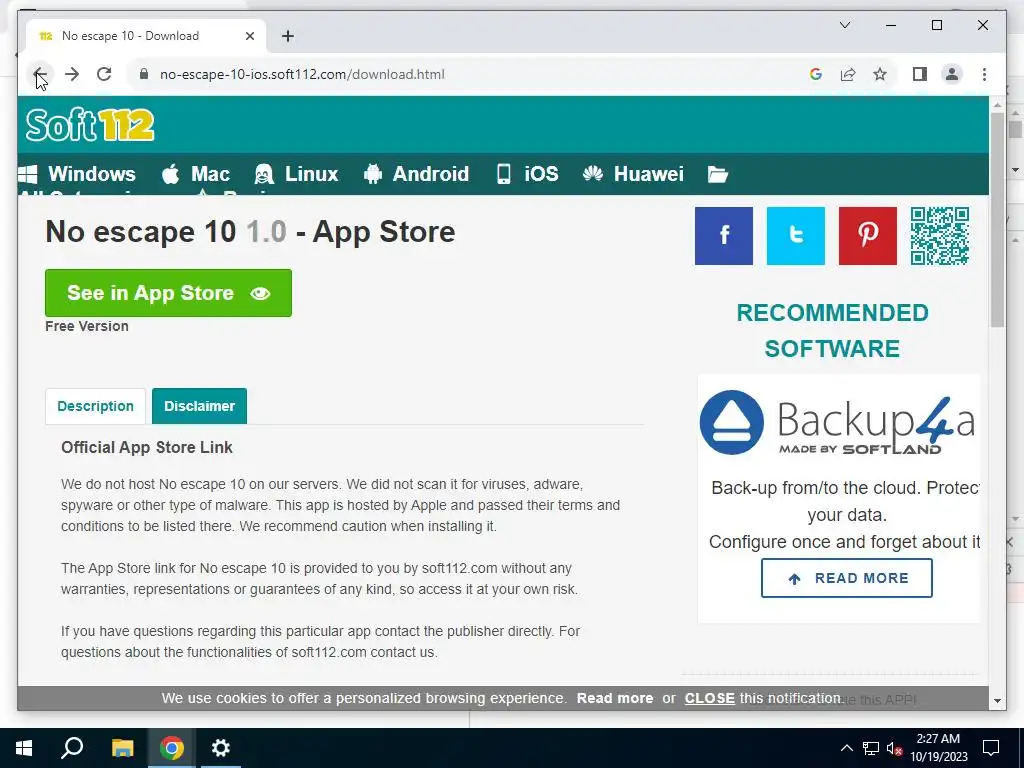Click the browser forward arrow
1024x768 pixels.
pyautogui.click(x=72, y=74)
